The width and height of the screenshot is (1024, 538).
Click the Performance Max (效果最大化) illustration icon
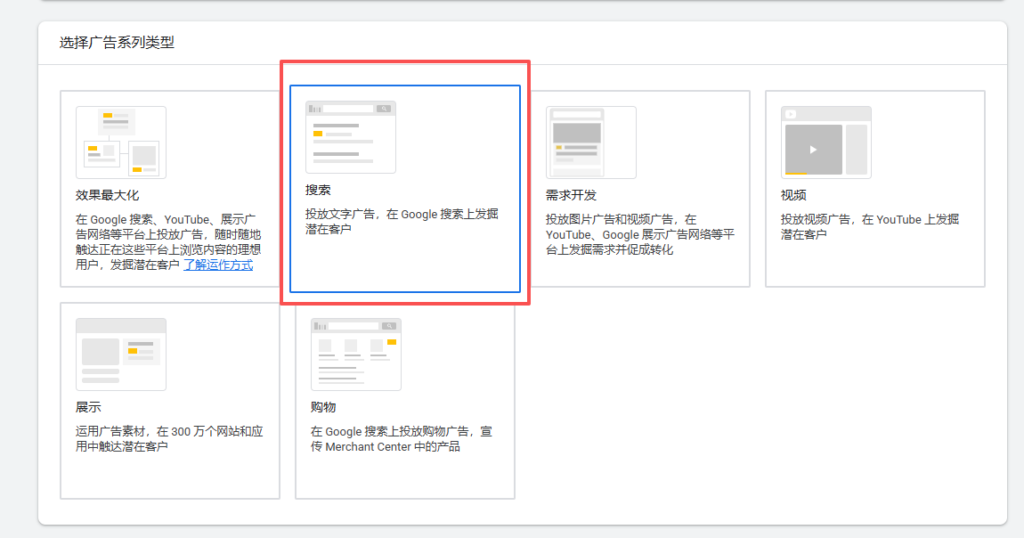[121, 142]
